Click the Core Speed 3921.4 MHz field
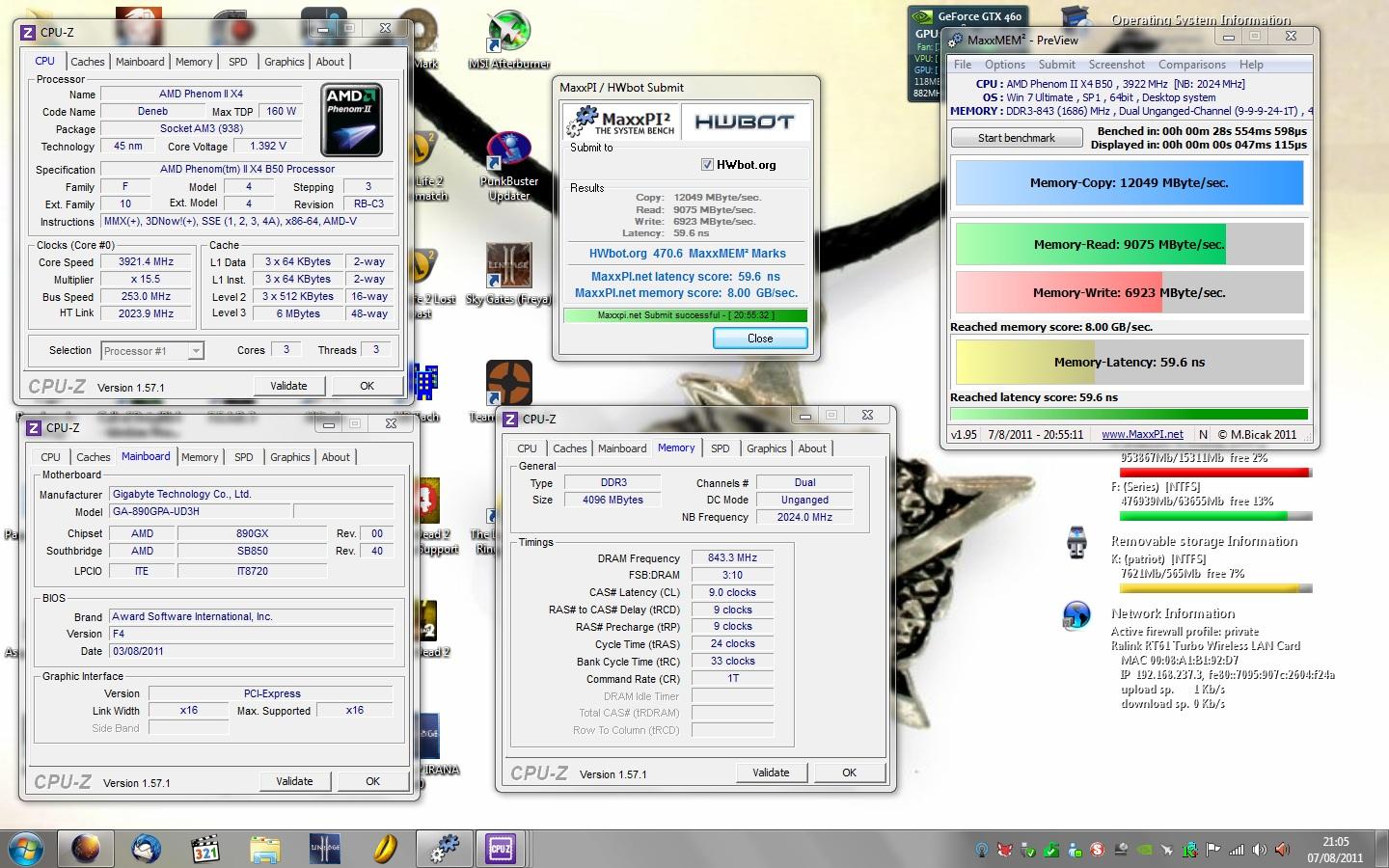This screenshot has height=868, width=1389. [146, 262]
